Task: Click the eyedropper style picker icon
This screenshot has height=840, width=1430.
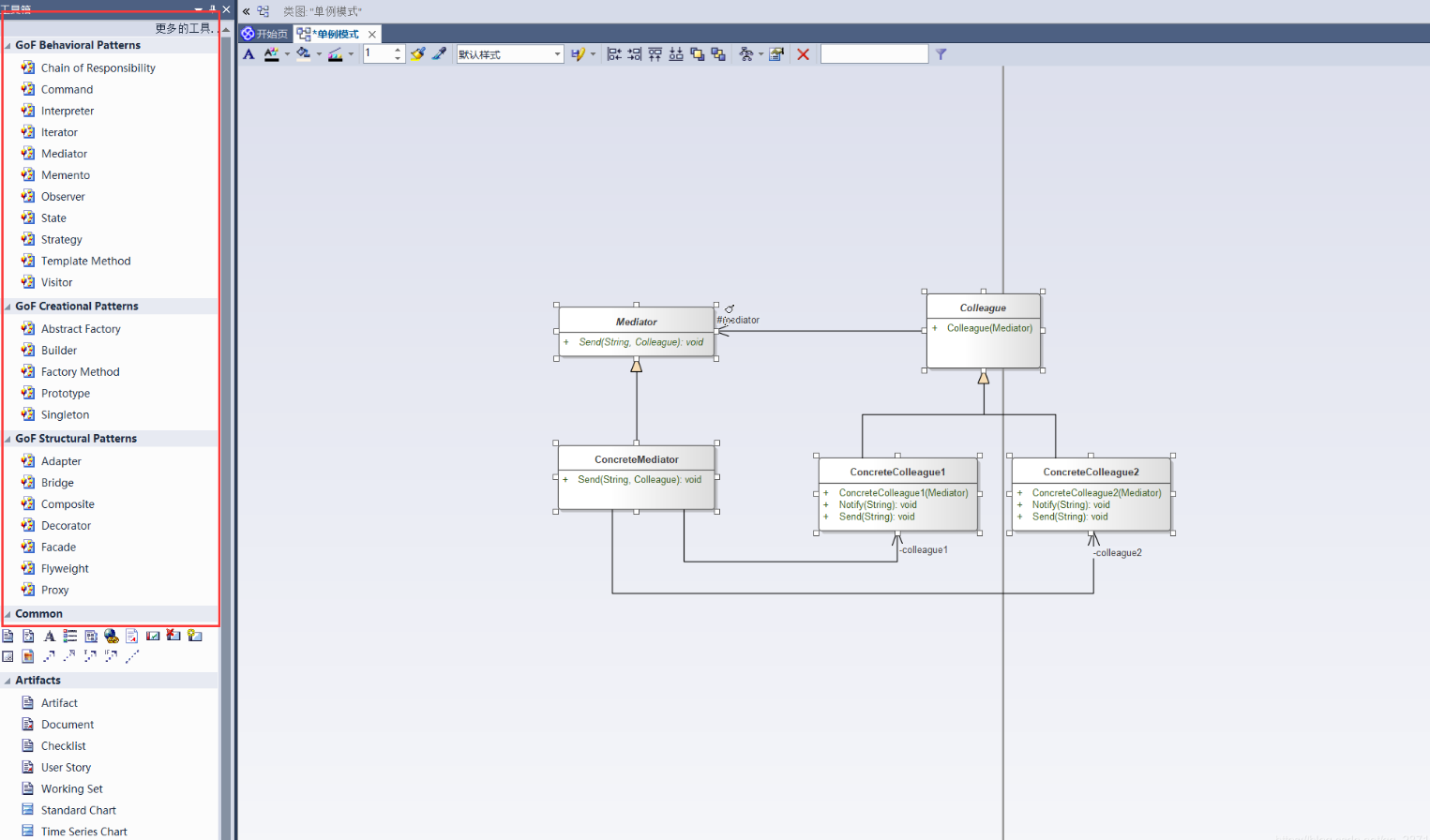Action: [439, 54]
